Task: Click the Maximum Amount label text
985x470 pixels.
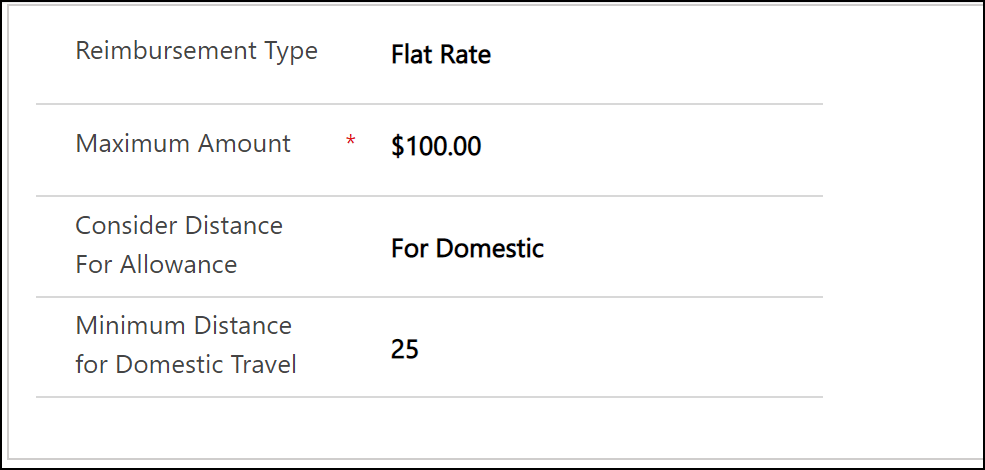Action: click(x=183, y=144)
